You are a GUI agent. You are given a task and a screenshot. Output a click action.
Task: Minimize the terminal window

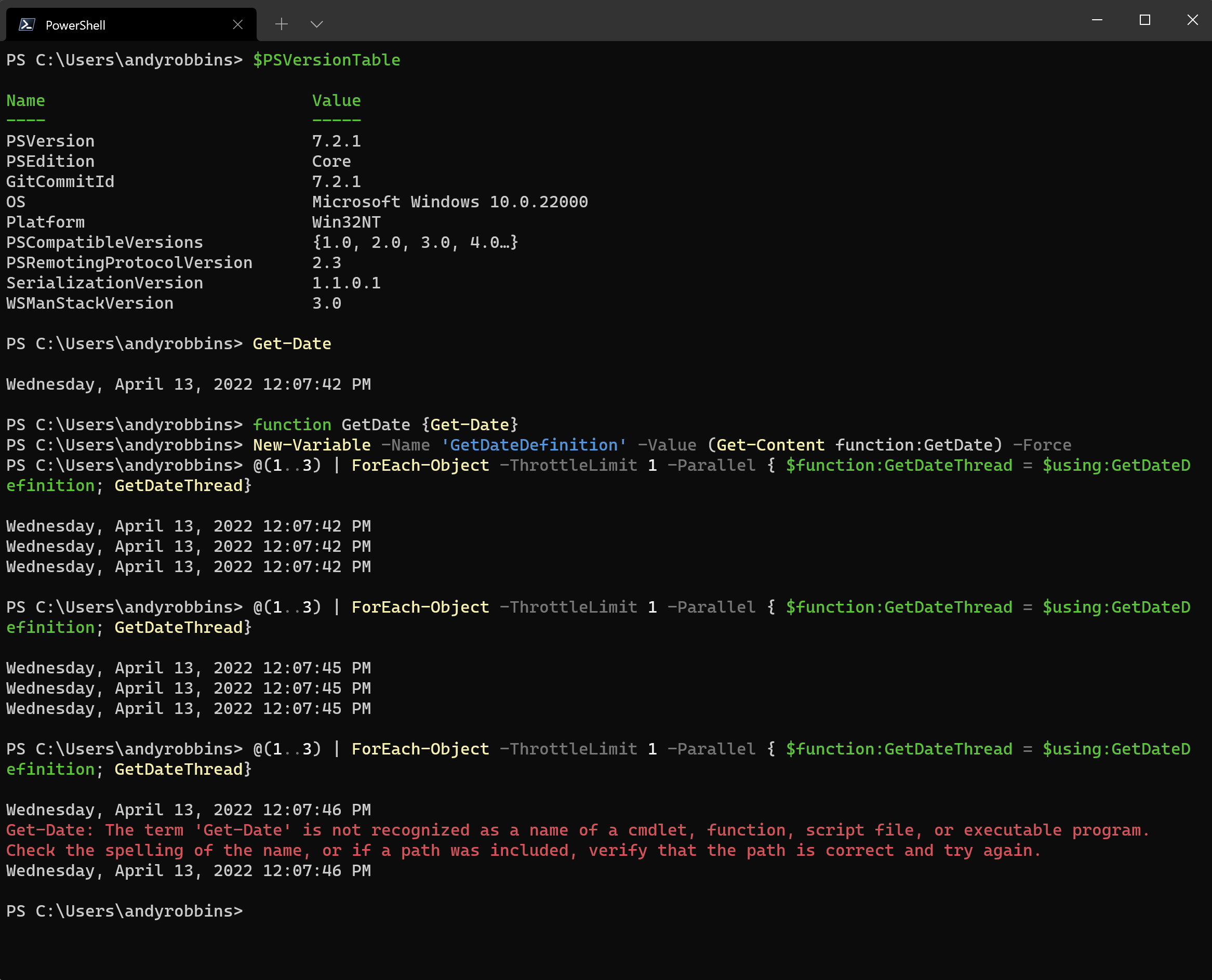pyautogui.click(x=1097, y=20)
